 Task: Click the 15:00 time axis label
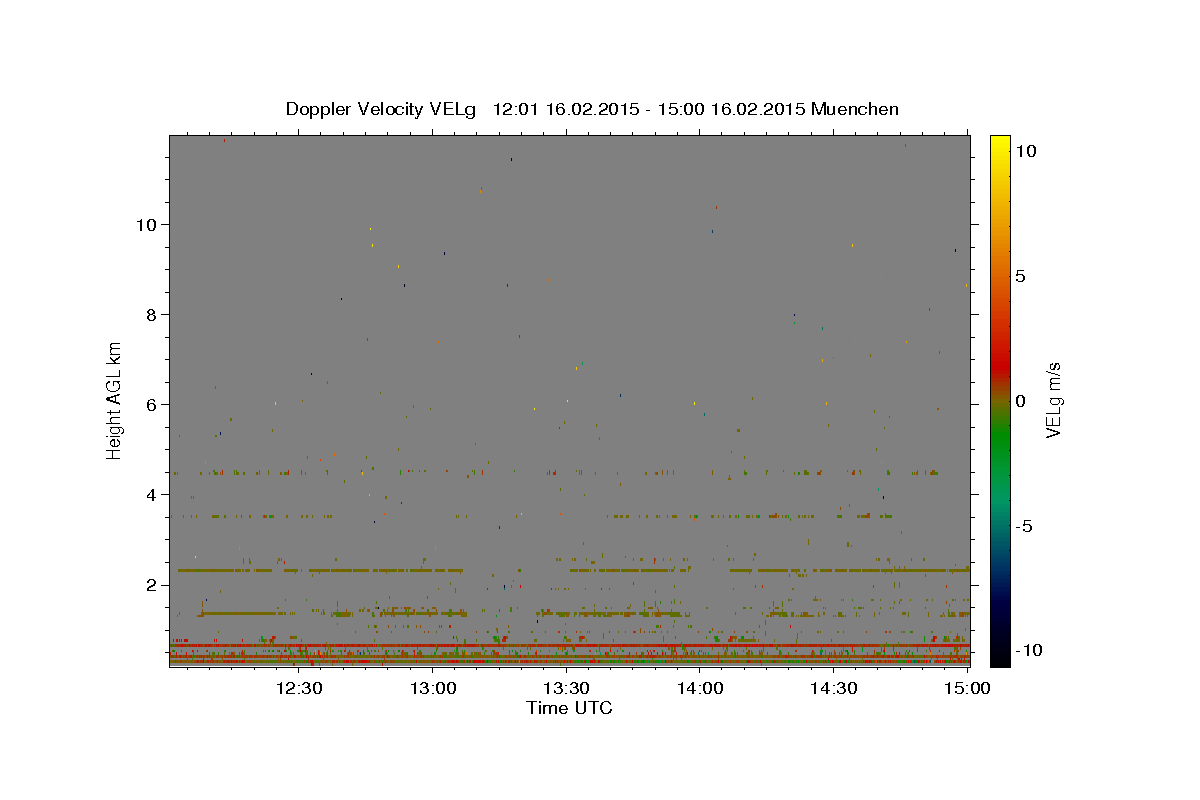point(967,688)
